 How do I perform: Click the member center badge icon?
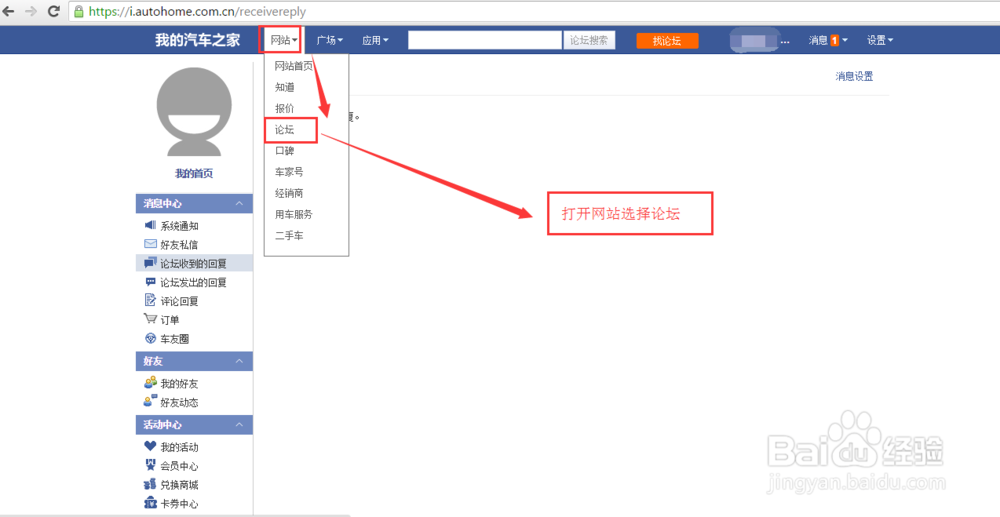pos(151,465)
